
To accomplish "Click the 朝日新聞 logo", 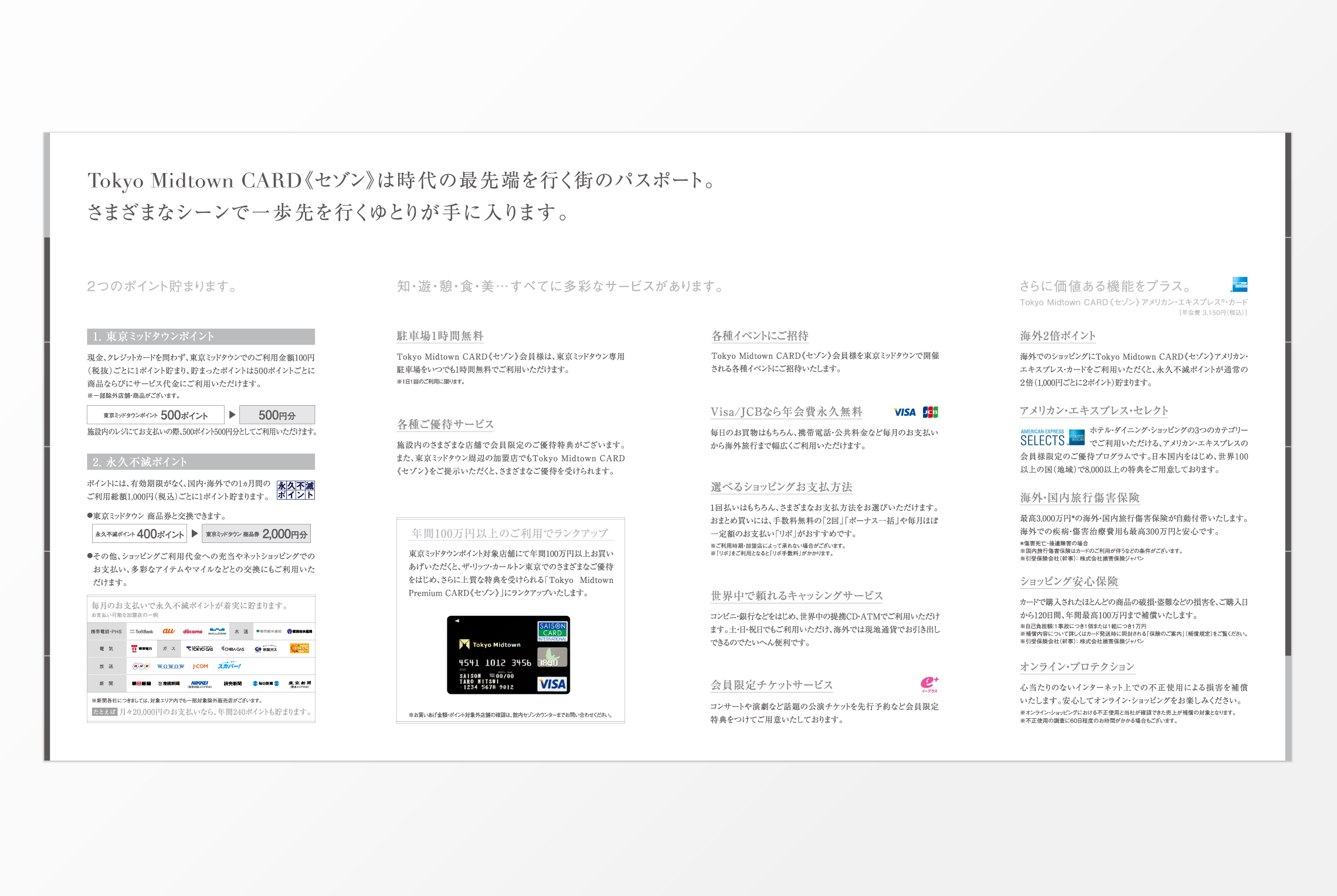I will [x=141, y=684].
